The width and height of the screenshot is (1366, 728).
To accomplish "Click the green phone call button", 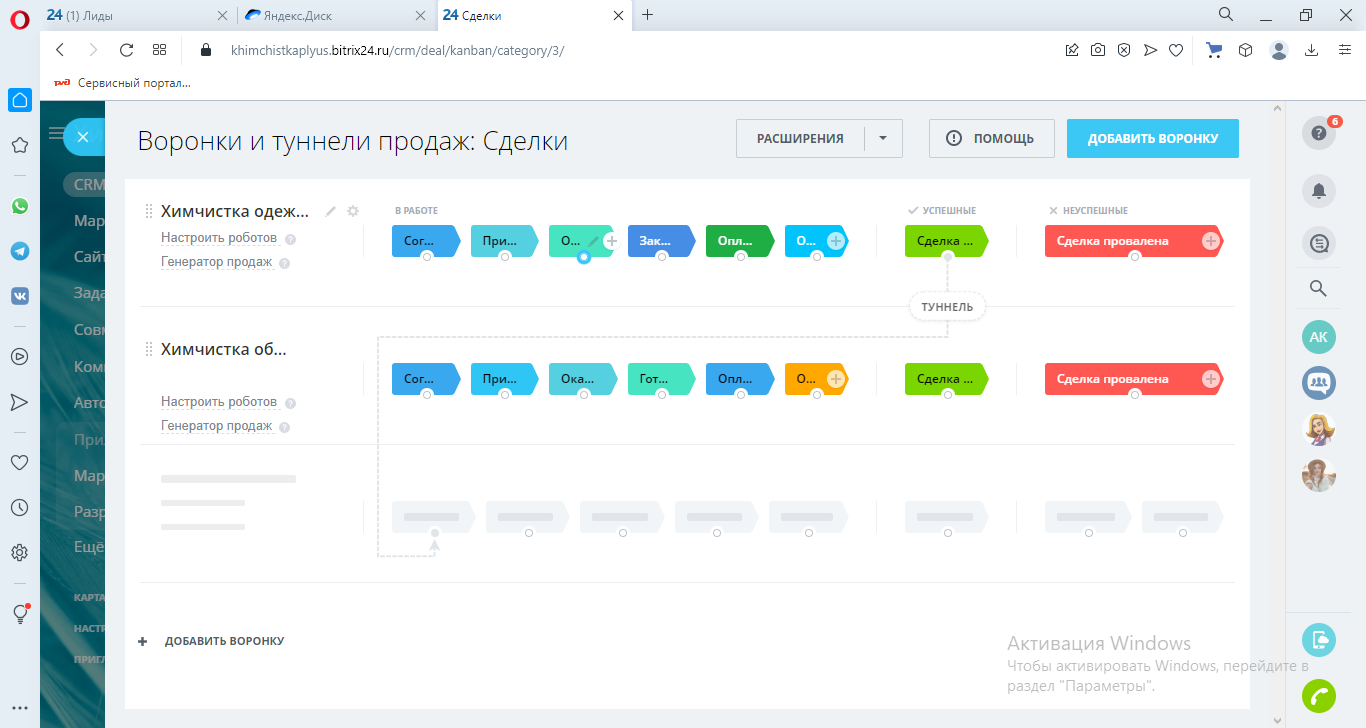I will pos(1319,696).
